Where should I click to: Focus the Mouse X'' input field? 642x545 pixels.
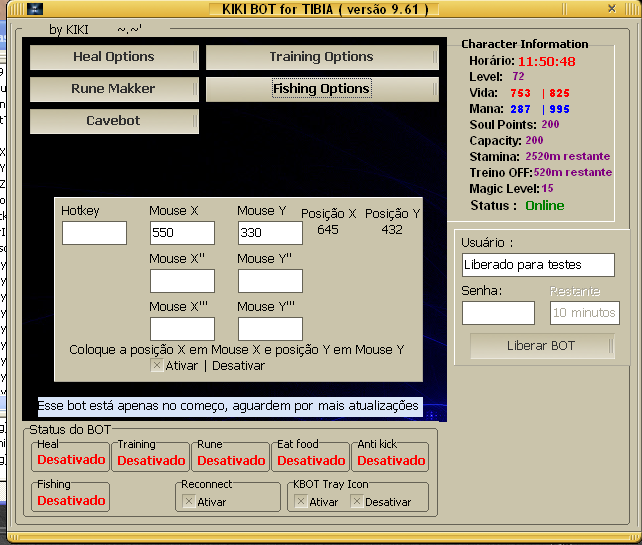(x=182, y=281)
